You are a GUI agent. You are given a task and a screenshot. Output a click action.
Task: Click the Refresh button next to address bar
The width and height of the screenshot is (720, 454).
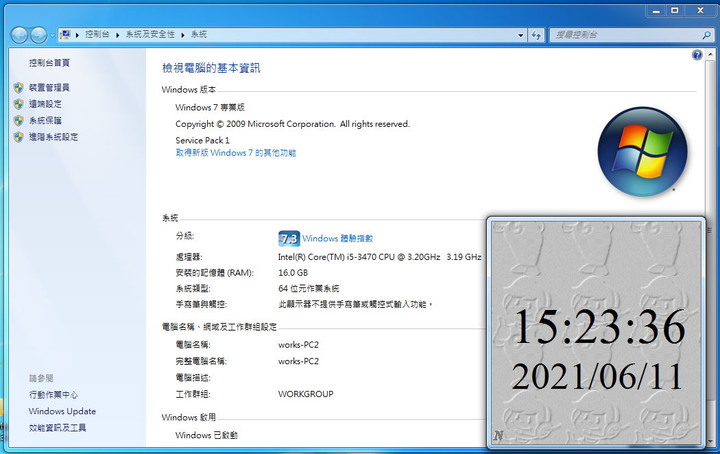536,35
